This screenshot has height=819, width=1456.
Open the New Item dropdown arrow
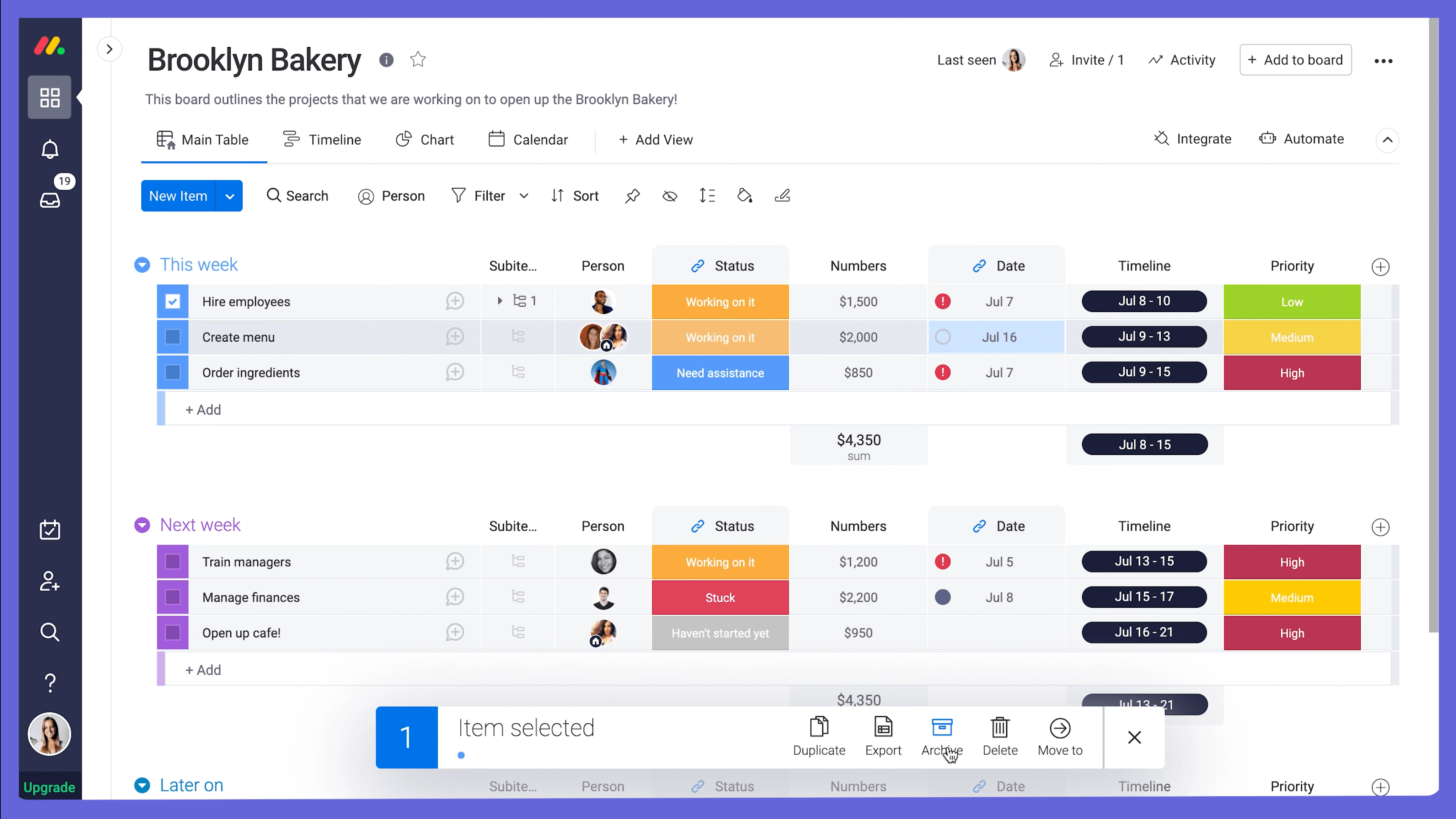pyautogui.click(x=230, y=196)
